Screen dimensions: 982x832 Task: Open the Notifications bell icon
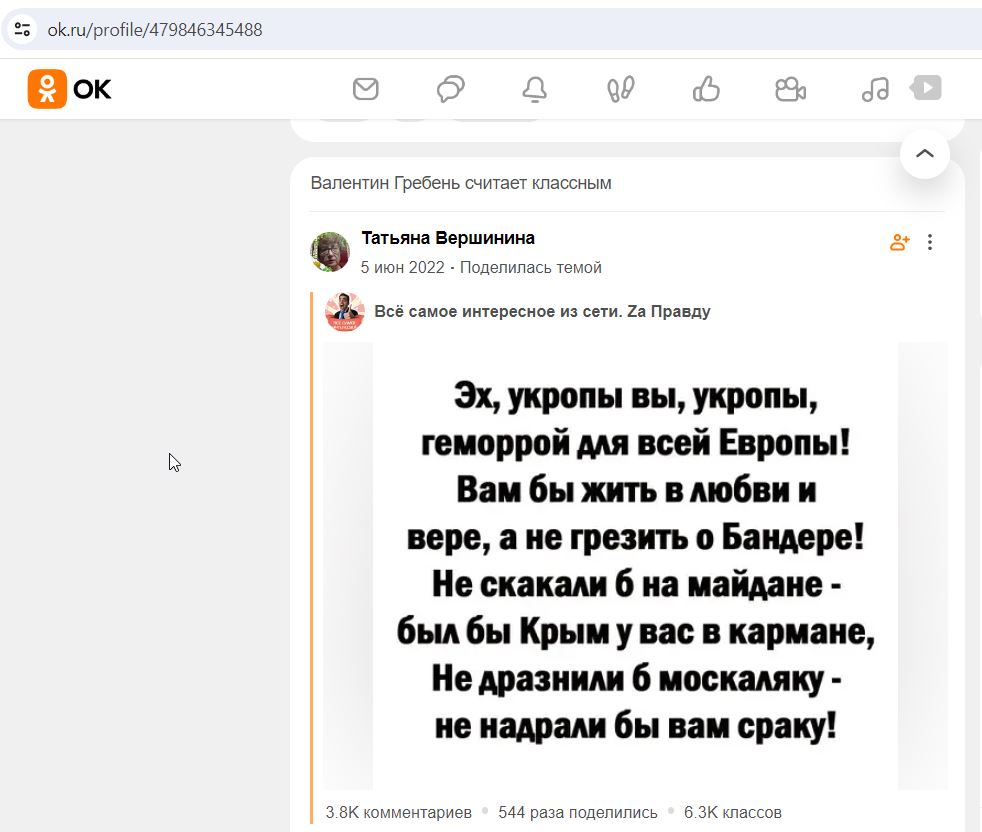(x=534, y=89)
